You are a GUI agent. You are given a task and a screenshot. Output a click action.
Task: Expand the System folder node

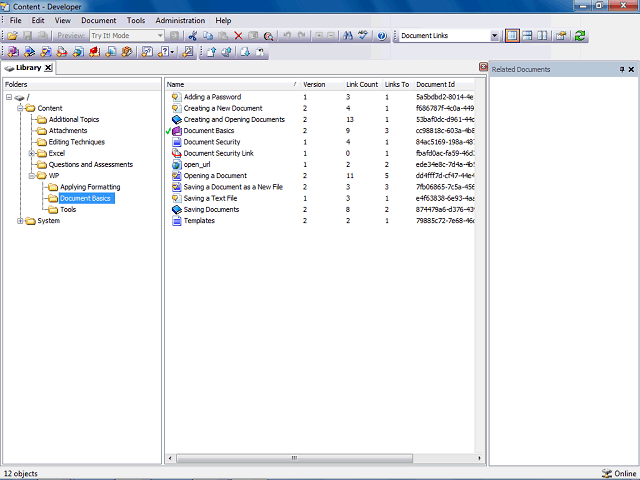pyautogui.click(x=20, y=221)
